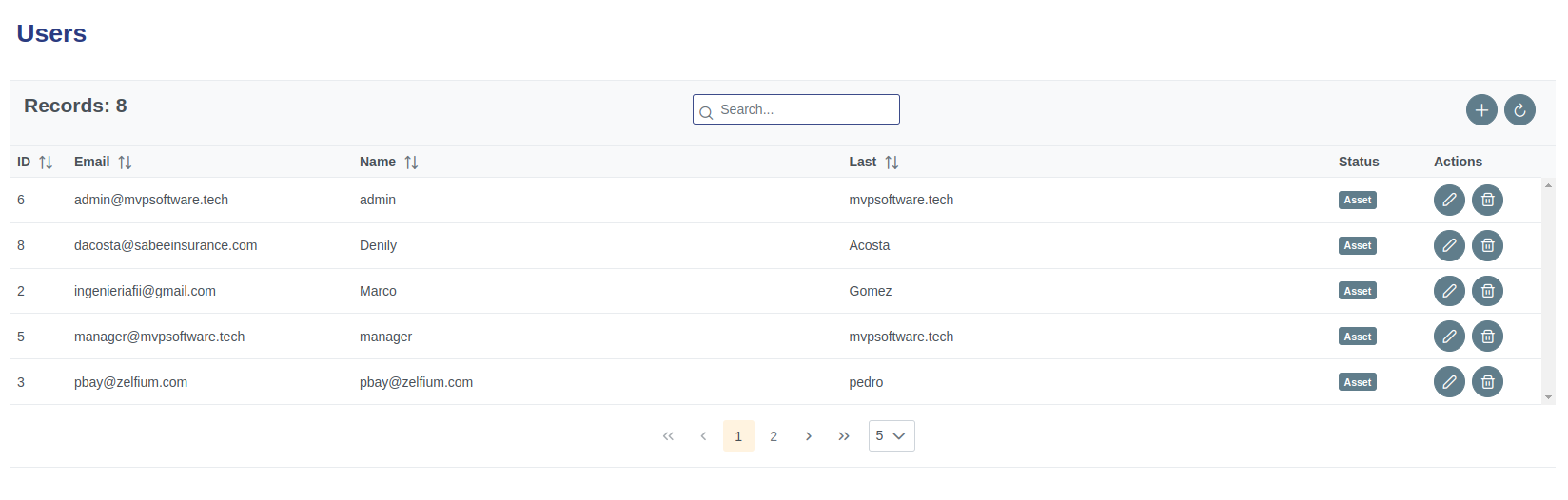Sort users by Email column

click(x=125, y=163)
